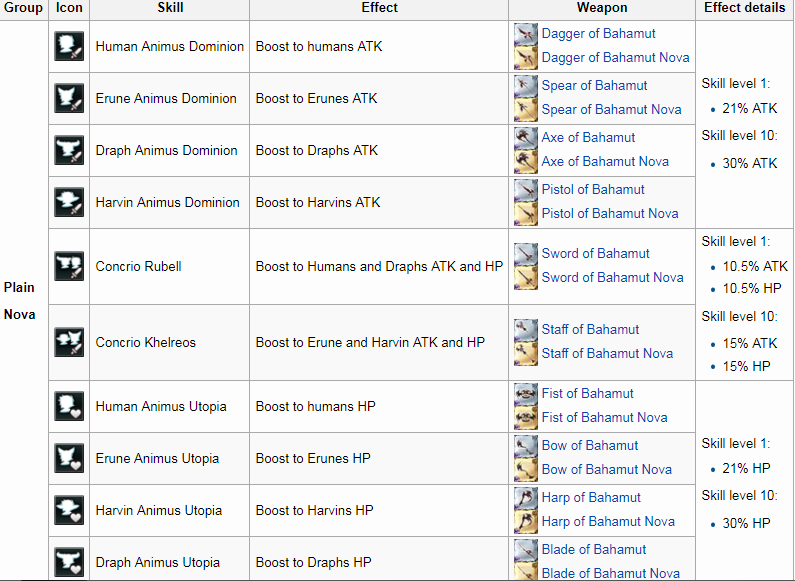
Task: Click the Erune Animus Utopia skill icon
Action: tap(69, 459)
